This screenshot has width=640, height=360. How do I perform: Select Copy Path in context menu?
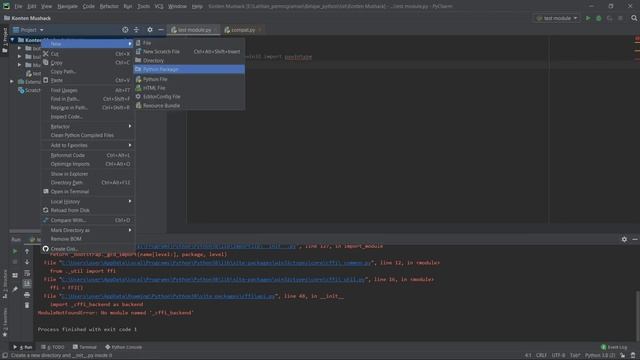[x=88, y=71]
